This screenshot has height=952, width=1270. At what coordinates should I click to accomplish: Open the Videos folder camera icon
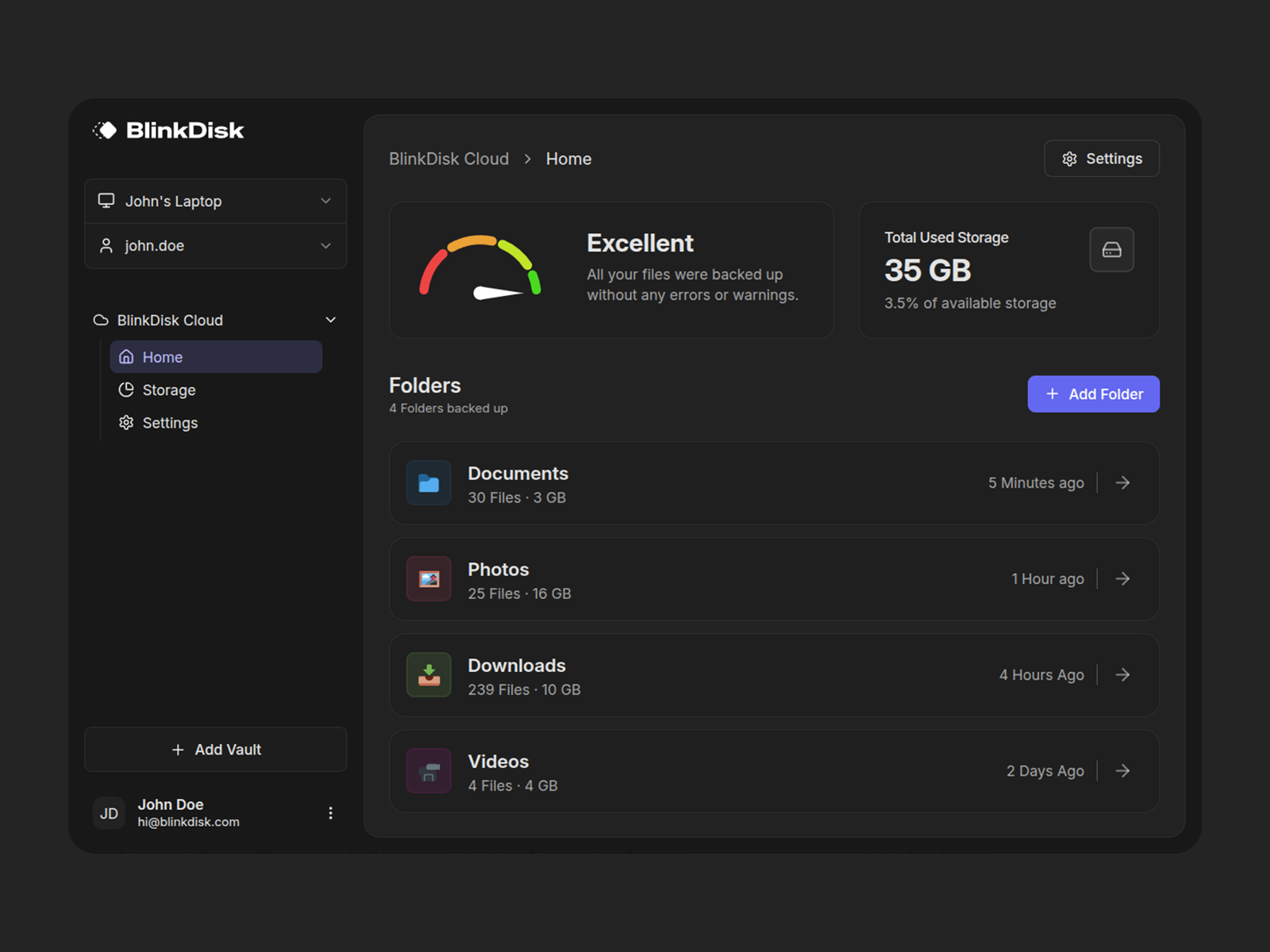point(429,770)
